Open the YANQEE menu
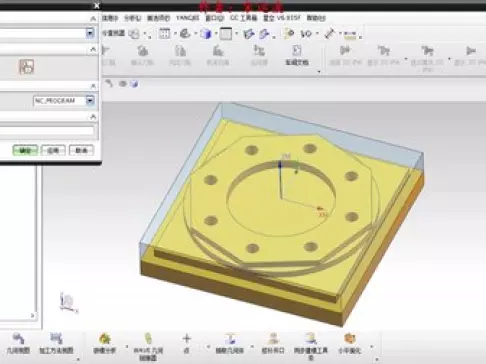 188,18
